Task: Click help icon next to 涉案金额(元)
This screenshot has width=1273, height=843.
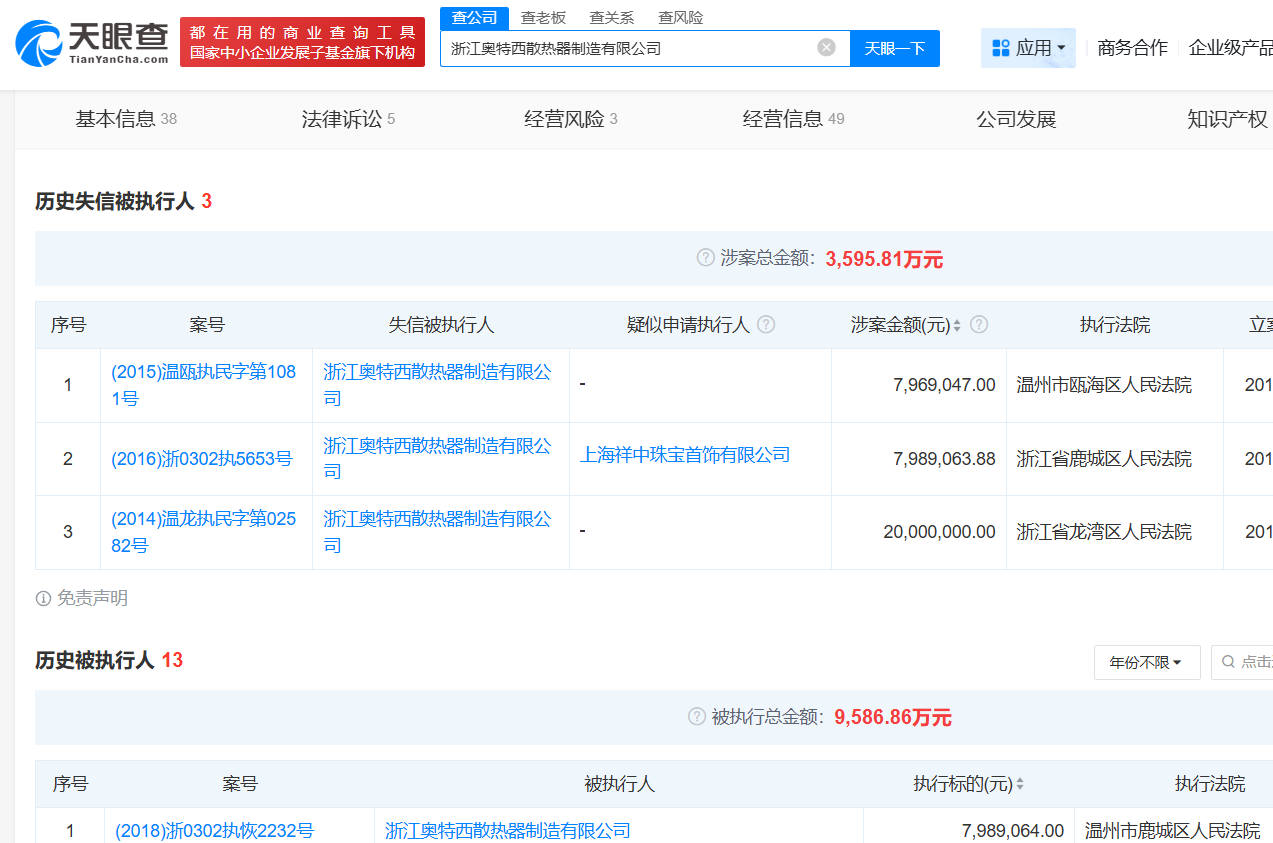Action: coord(979,324)
